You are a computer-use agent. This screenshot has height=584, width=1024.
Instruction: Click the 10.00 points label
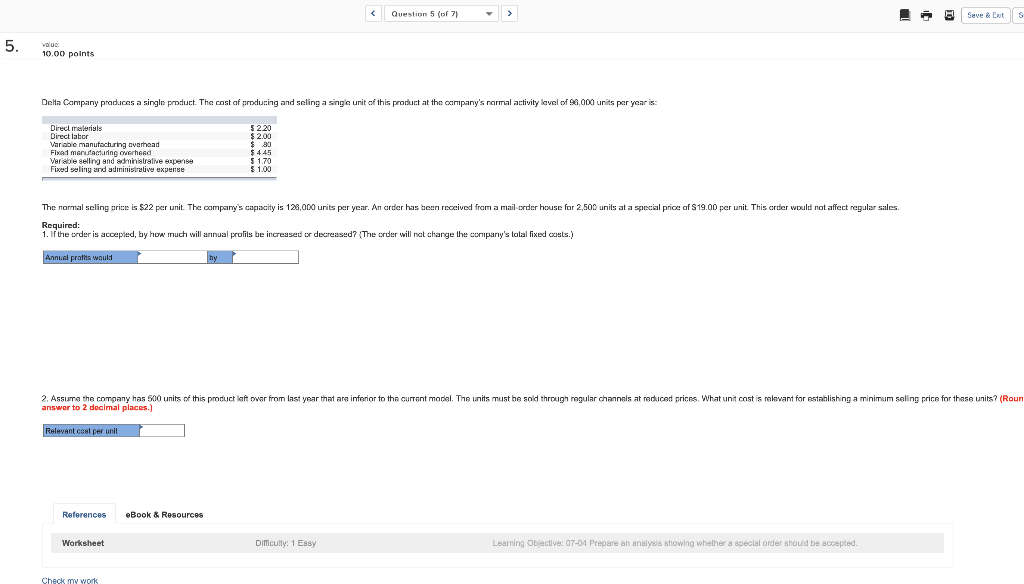[68, 54]
